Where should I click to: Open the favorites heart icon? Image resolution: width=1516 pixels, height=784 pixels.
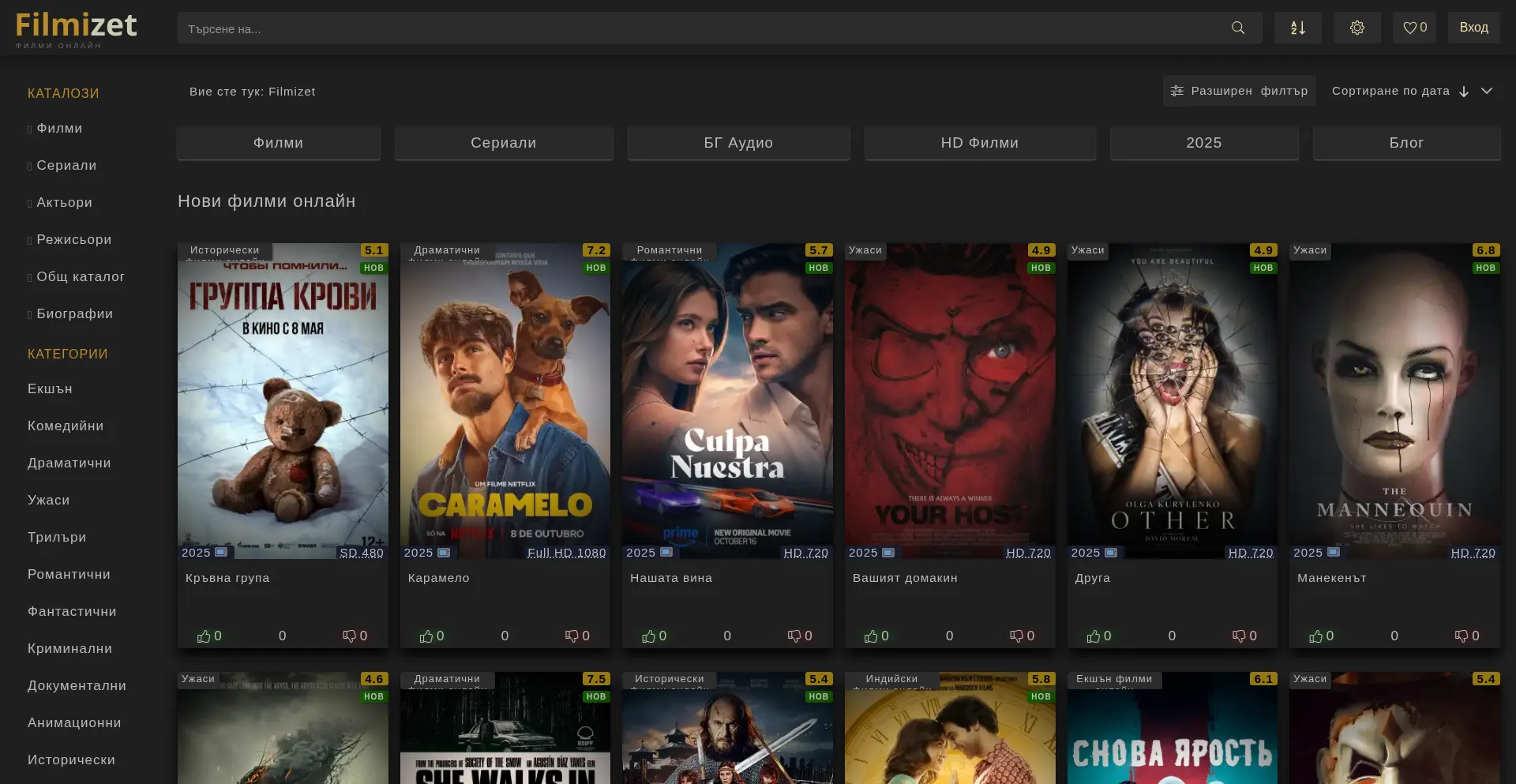(1413, 28)
